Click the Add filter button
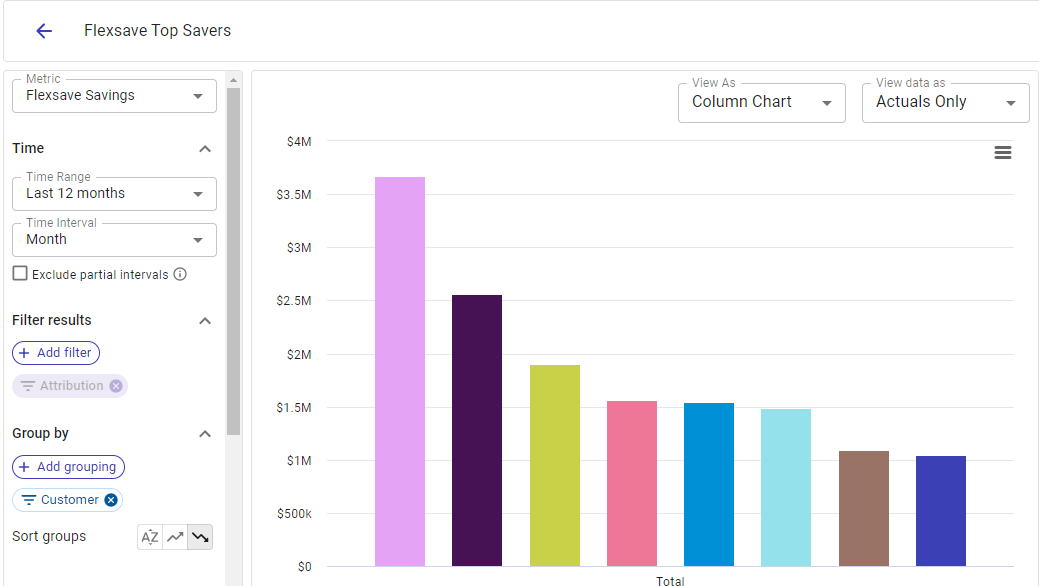This screenshot has width=1039, height=586. click(56, 353)
